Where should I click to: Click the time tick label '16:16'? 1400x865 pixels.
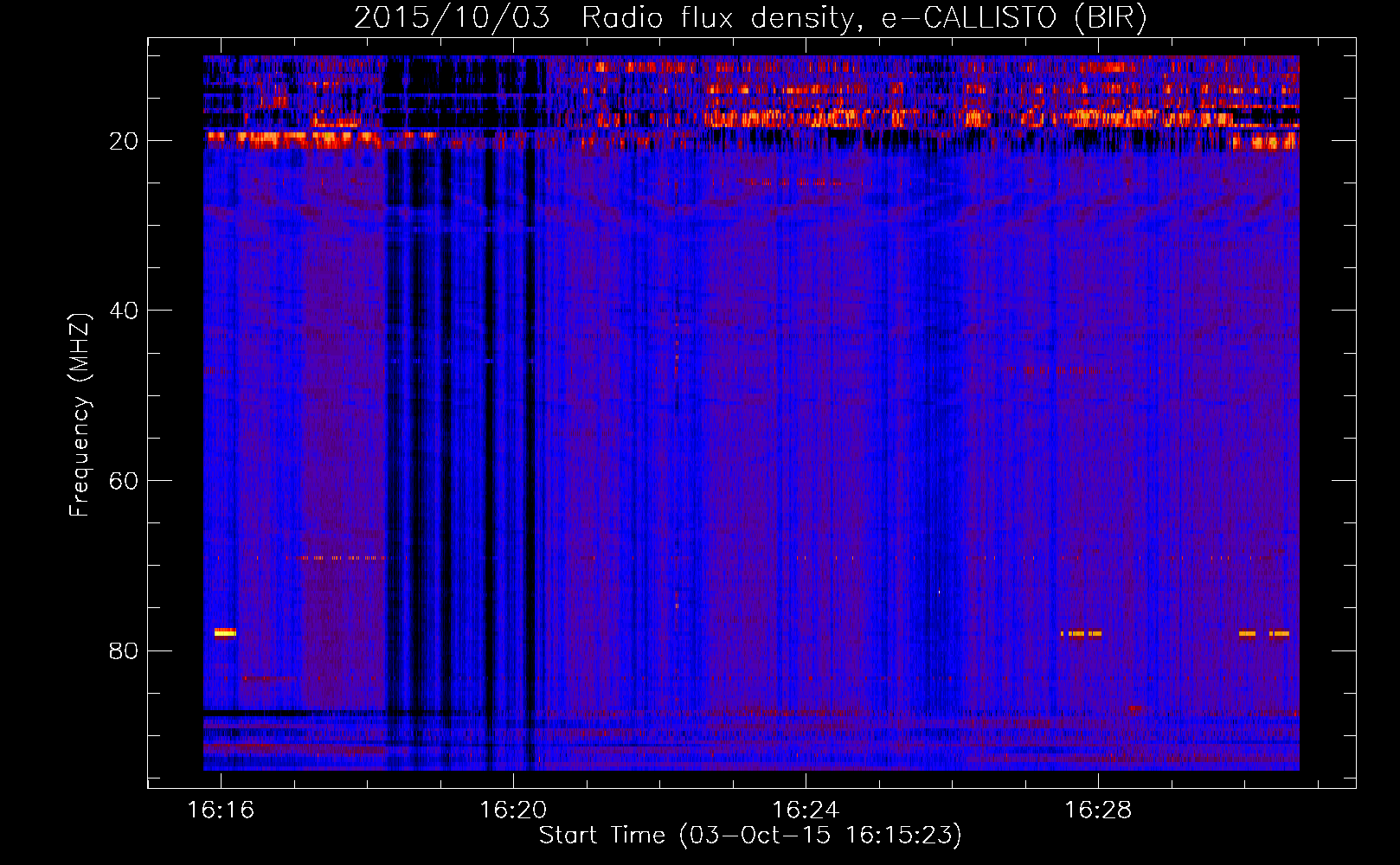221,811
